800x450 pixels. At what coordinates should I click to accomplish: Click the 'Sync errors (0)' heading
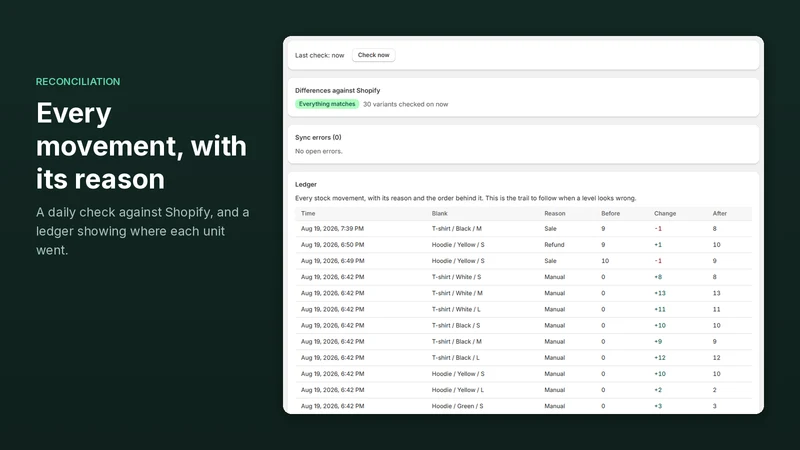[318, 137]
